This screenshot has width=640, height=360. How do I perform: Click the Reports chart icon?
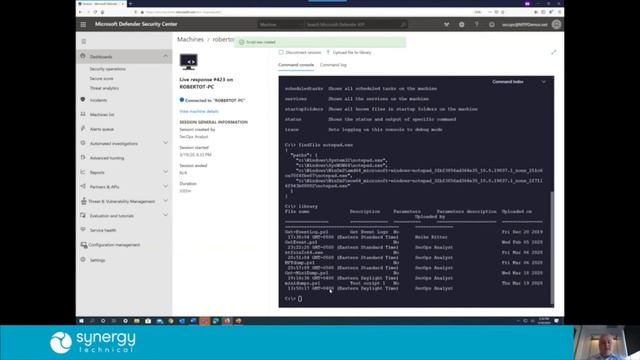[x=83, y=172]
